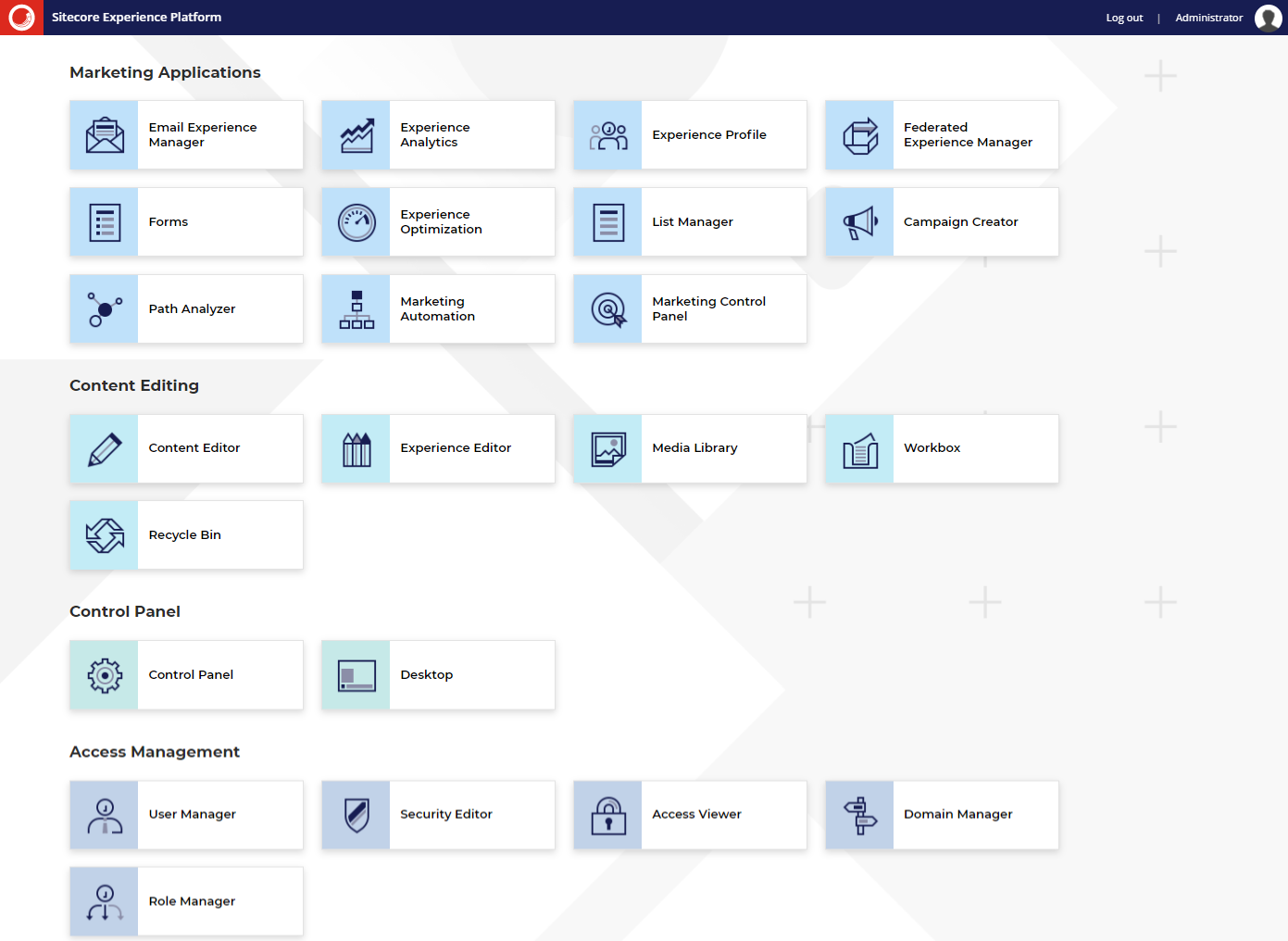This screenshot has height=941, width=1288.
Task: Click the Control Panel gear icon
Action: [x=105, y=675]
